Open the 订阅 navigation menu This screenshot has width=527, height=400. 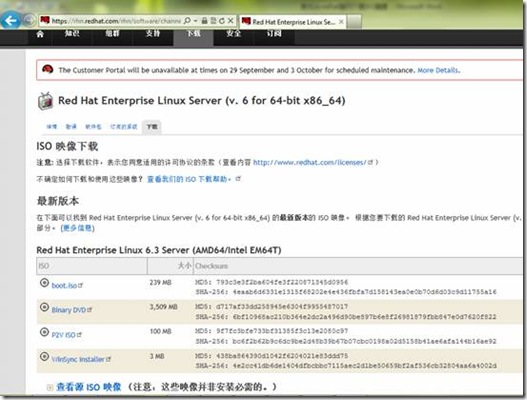274,34
